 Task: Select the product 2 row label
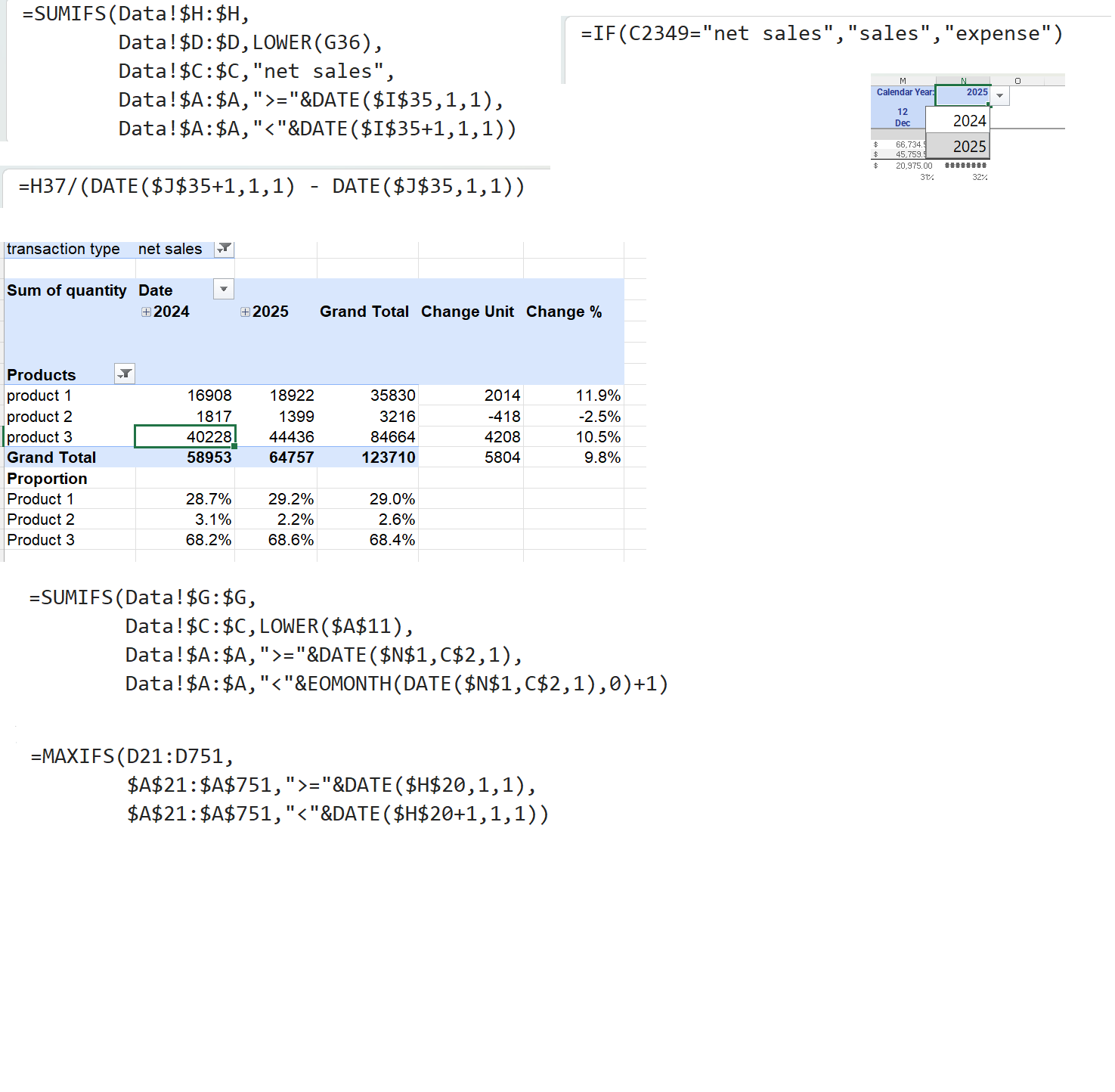click(39, 416)
